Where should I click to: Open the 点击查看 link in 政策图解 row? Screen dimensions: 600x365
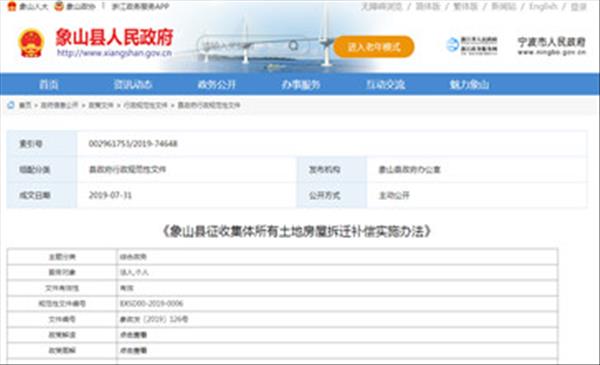coord(133,350)
